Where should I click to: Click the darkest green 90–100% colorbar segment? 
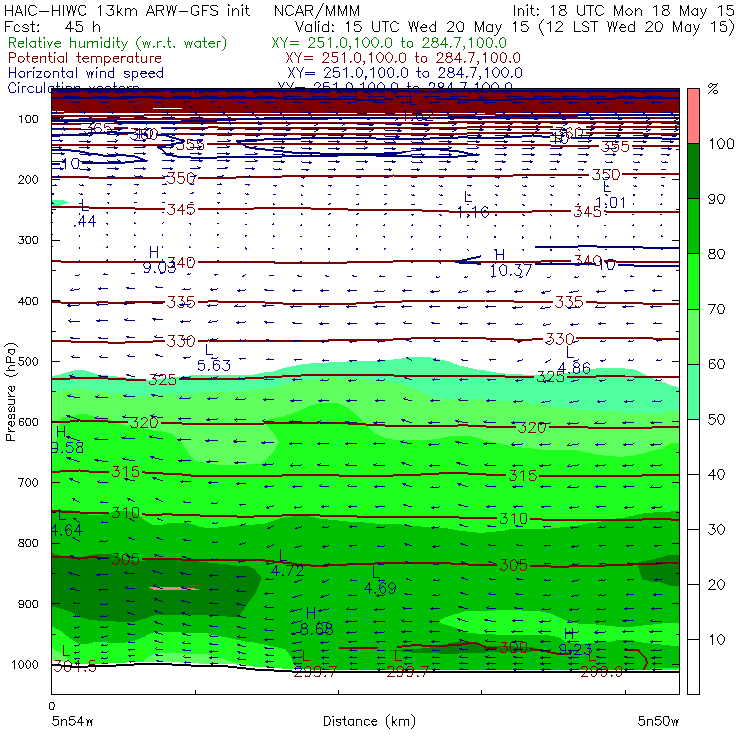click(693, 171)
